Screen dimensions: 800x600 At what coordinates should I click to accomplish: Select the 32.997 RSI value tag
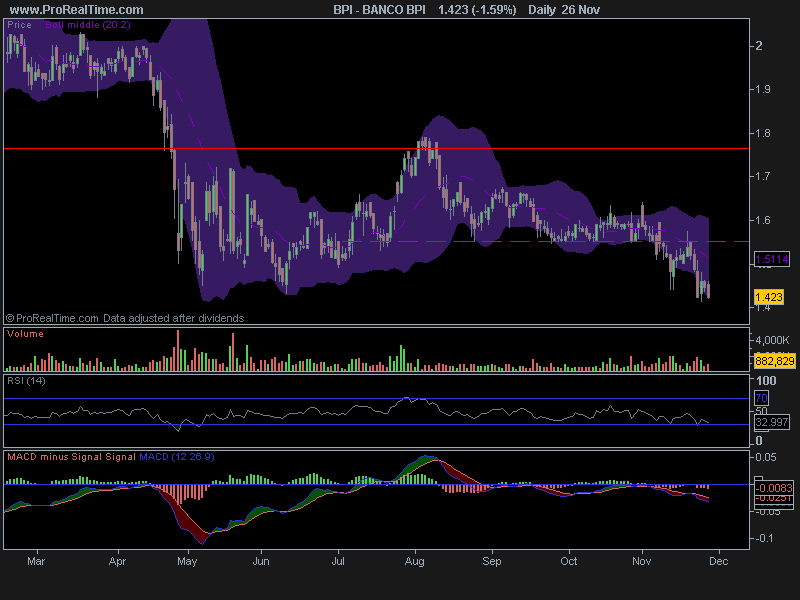point(772,422)
